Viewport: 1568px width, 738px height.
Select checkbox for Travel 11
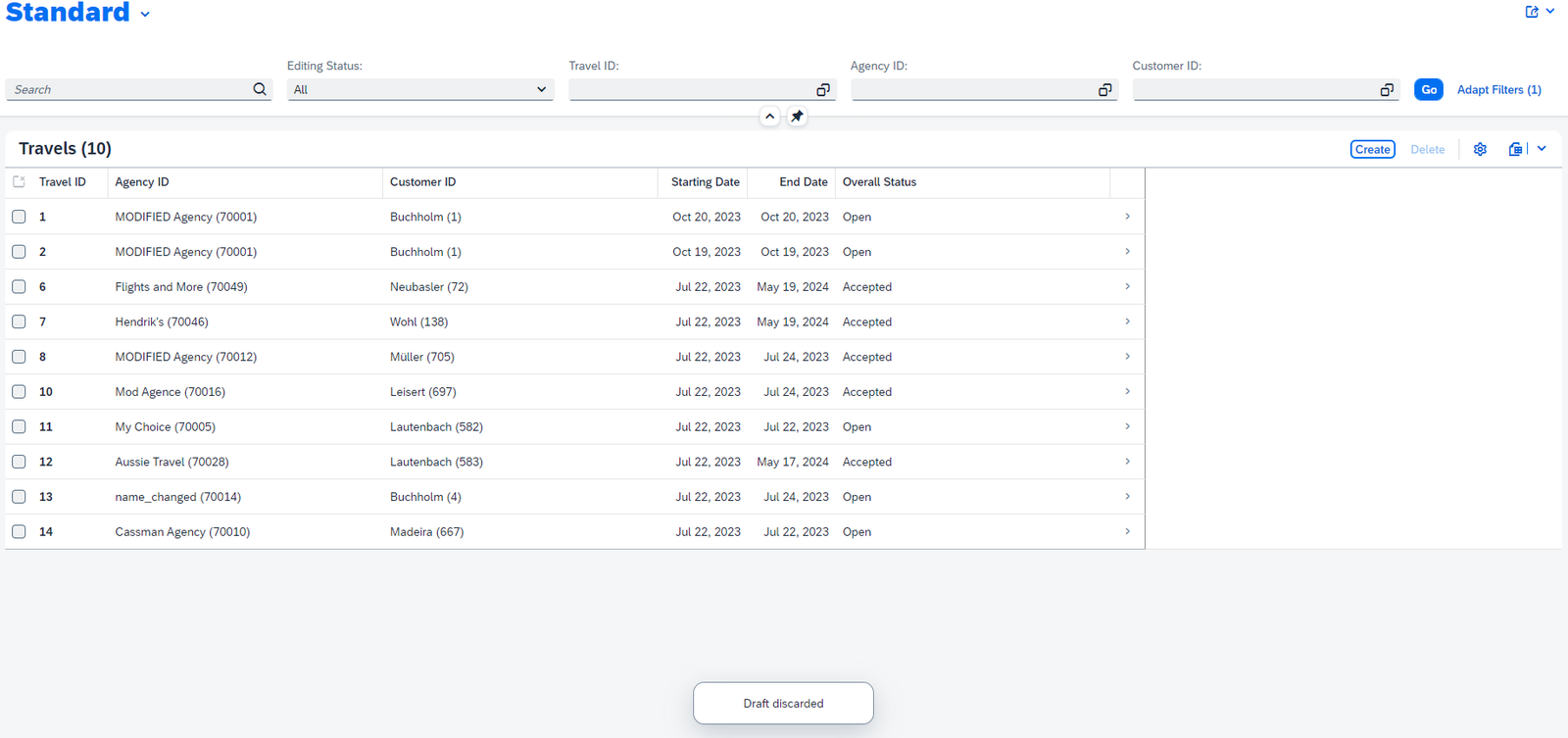19,426
